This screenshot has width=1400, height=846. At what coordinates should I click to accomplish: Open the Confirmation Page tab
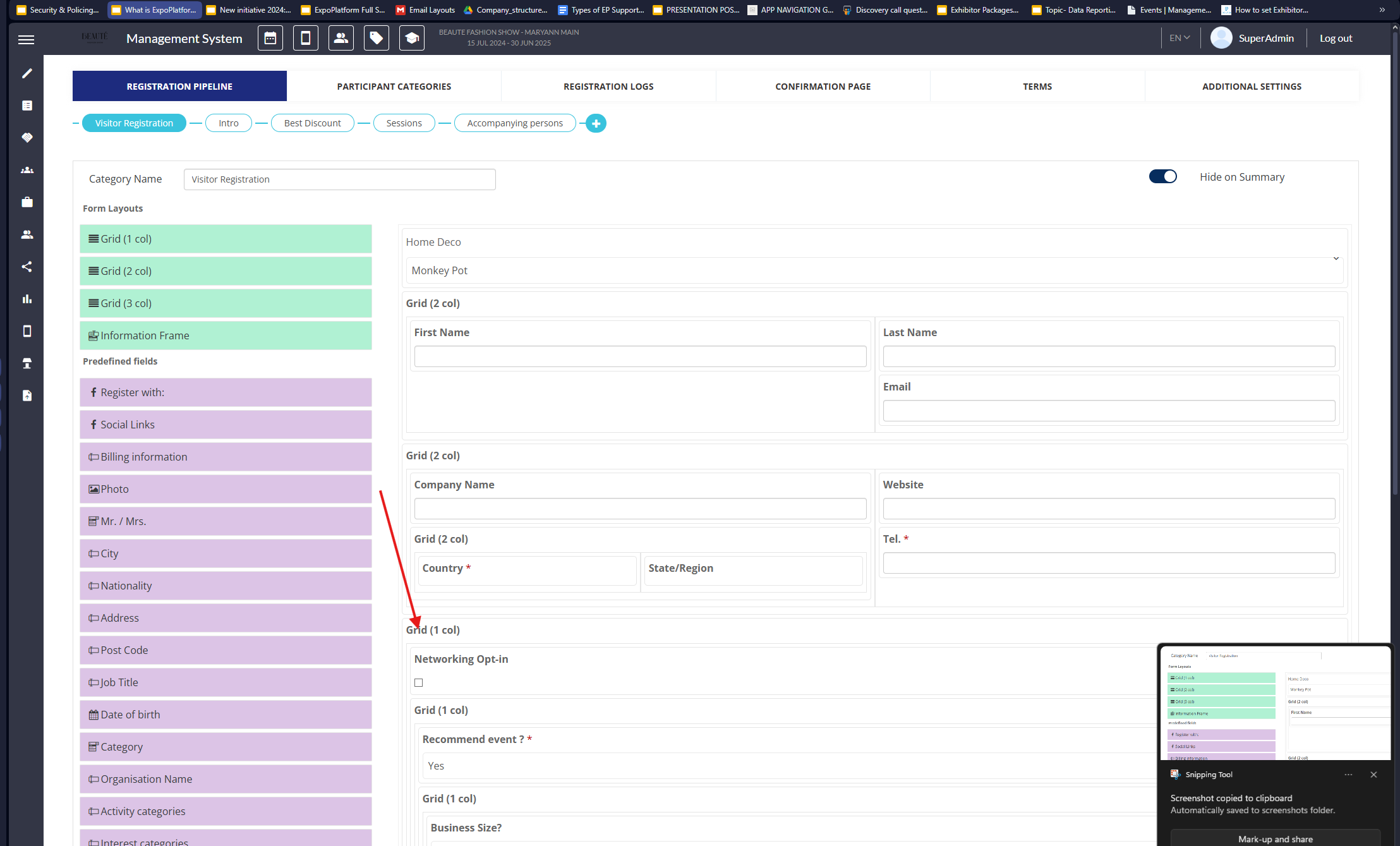pos(823,87)
